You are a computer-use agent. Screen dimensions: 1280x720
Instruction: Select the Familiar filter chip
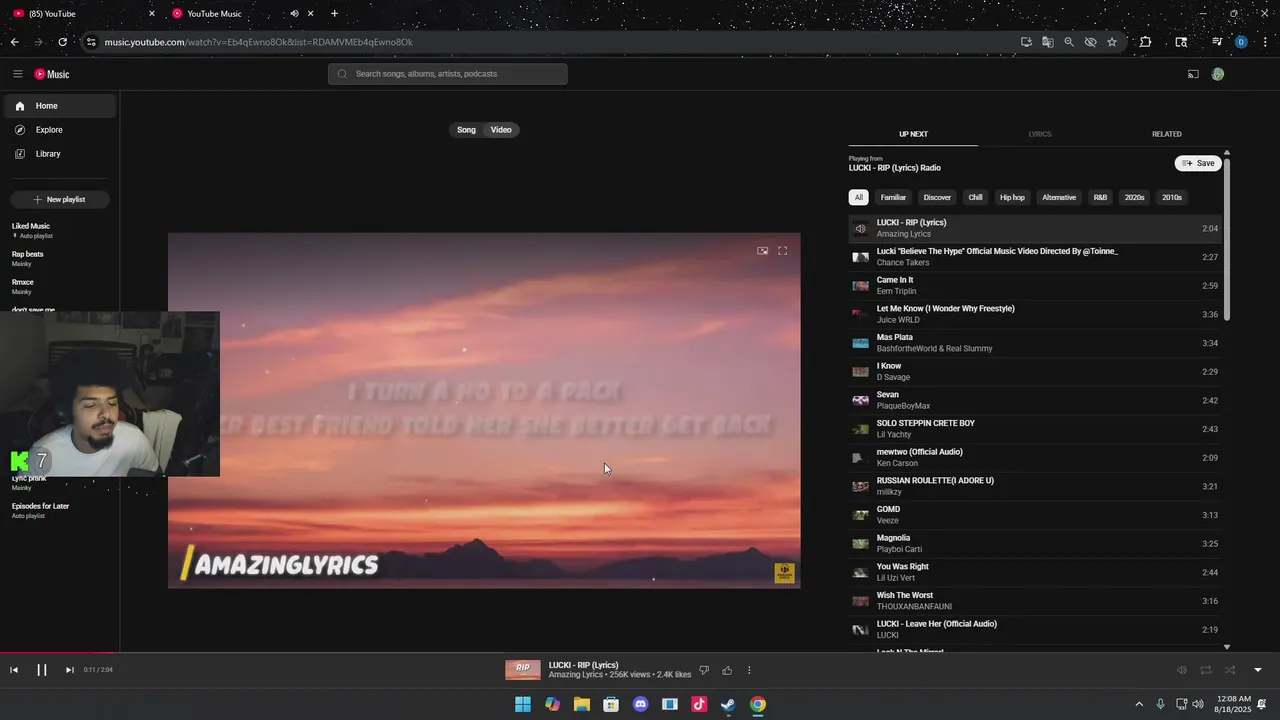(893, 198)
